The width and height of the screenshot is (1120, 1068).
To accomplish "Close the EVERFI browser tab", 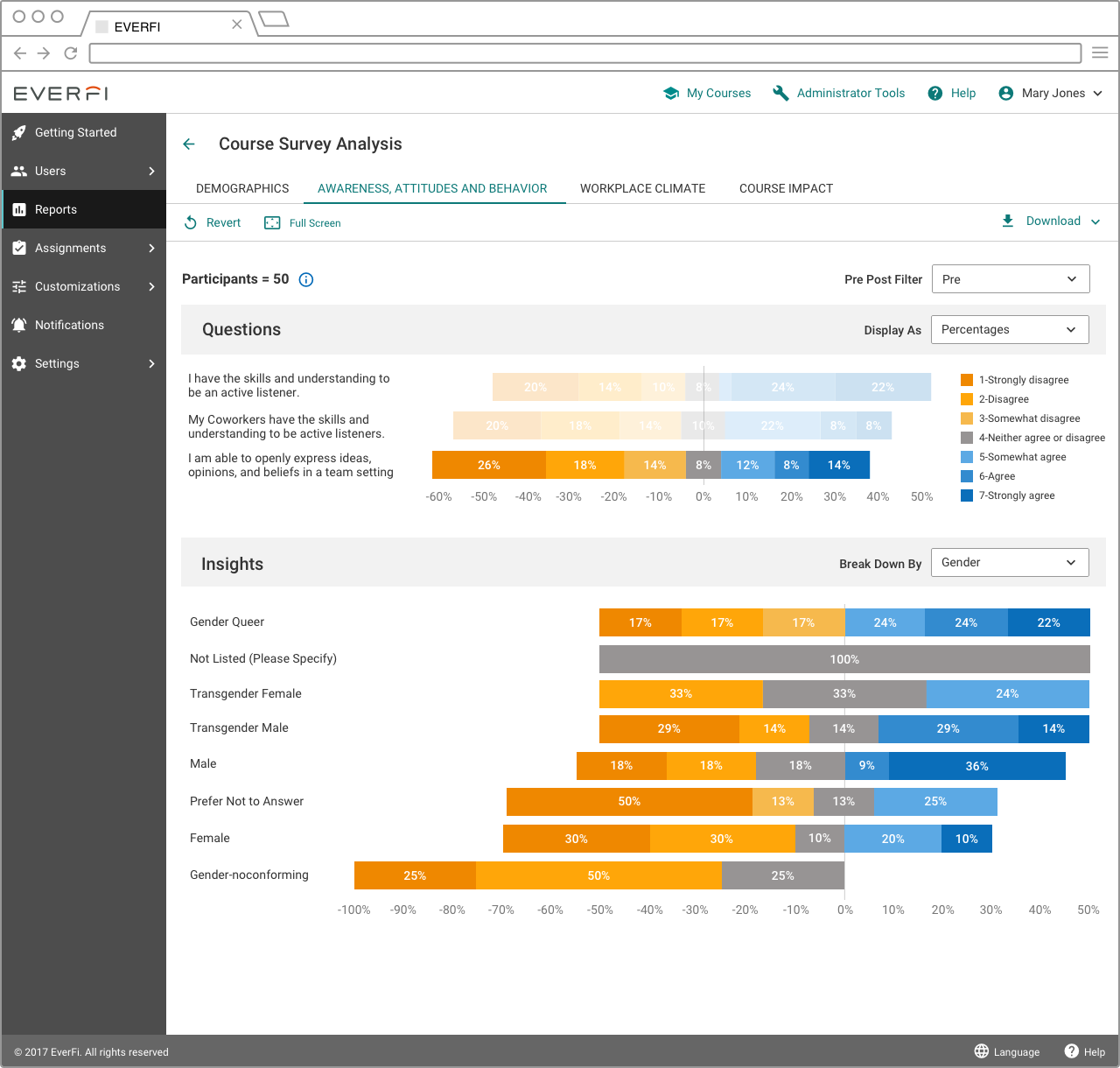I will (236, 25).
